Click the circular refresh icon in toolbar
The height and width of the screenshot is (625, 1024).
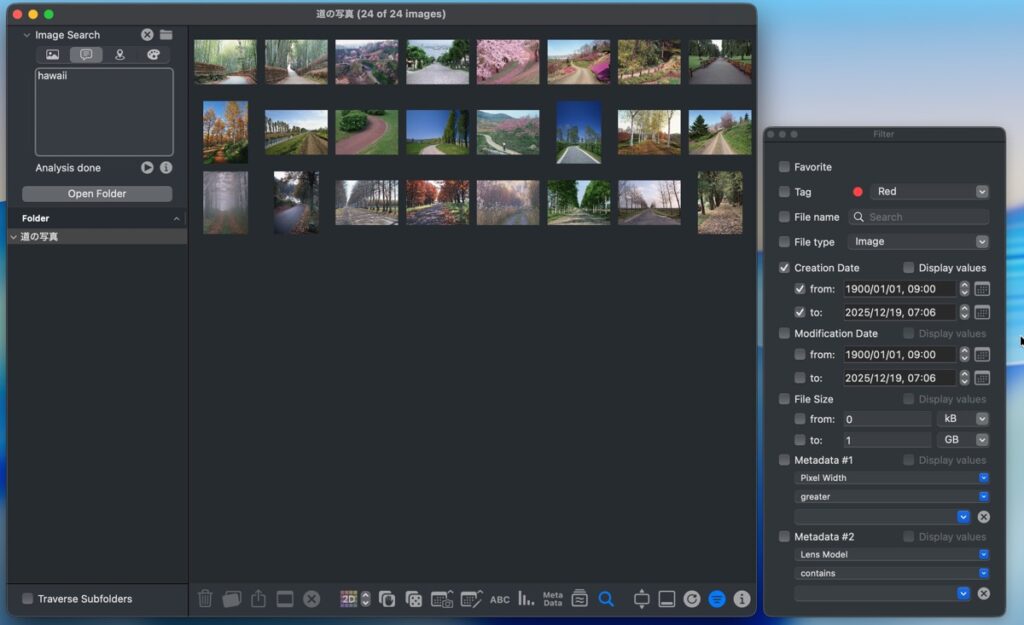coord(691,599)
